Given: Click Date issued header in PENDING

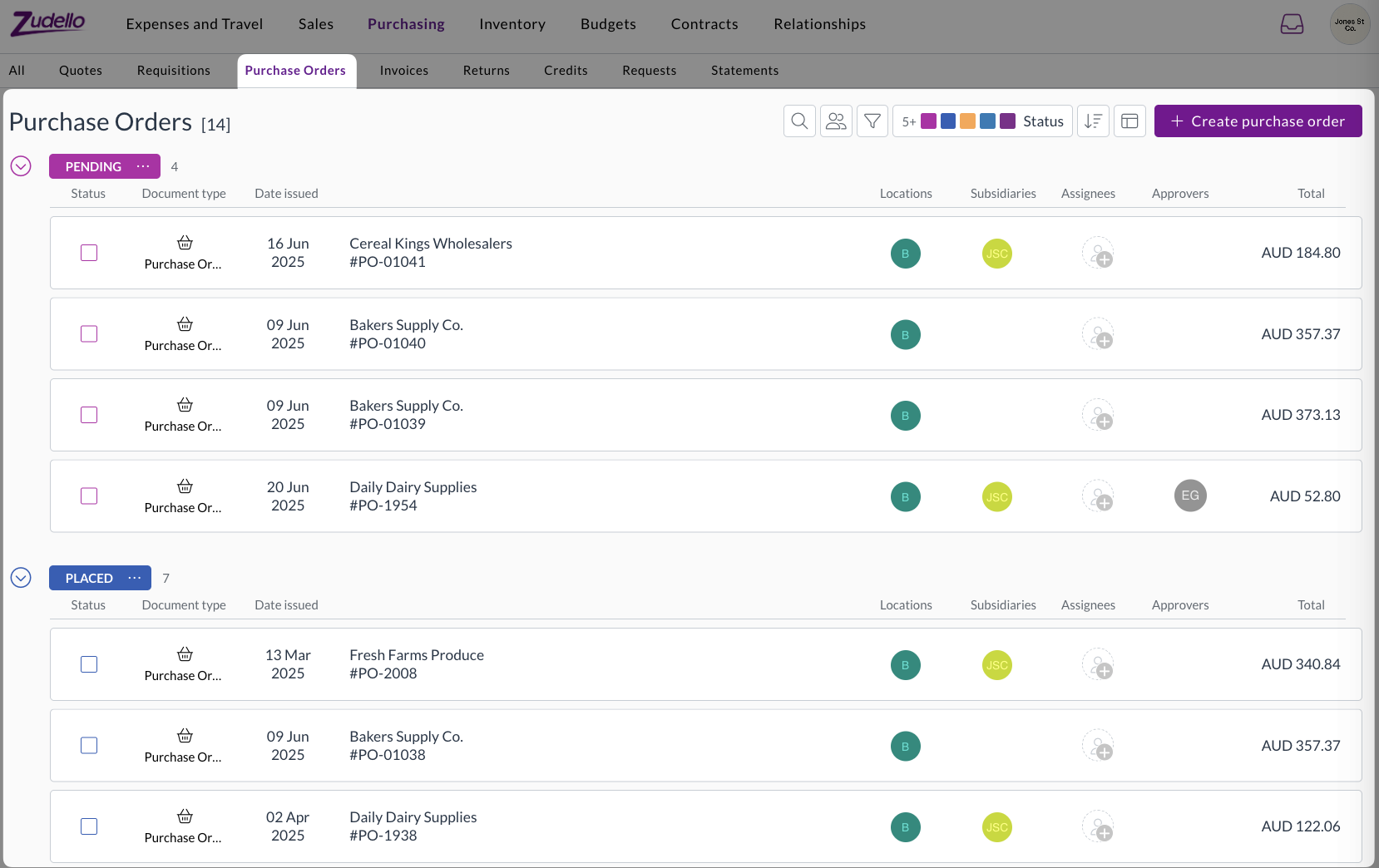Looking at the screenshot, I should [286, 194].
